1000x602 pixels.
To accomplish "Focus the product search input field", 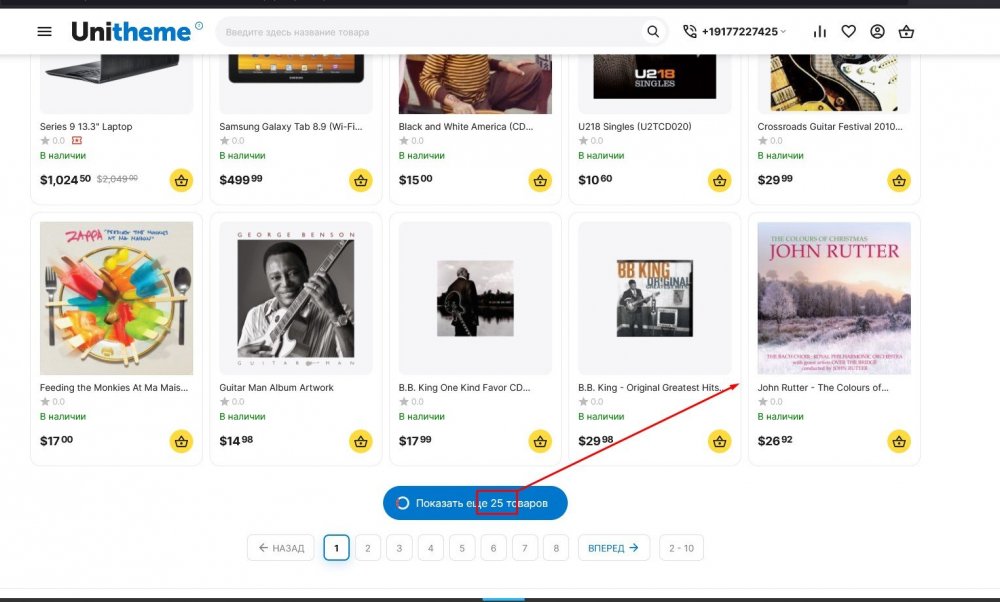I will click(430, 32).
